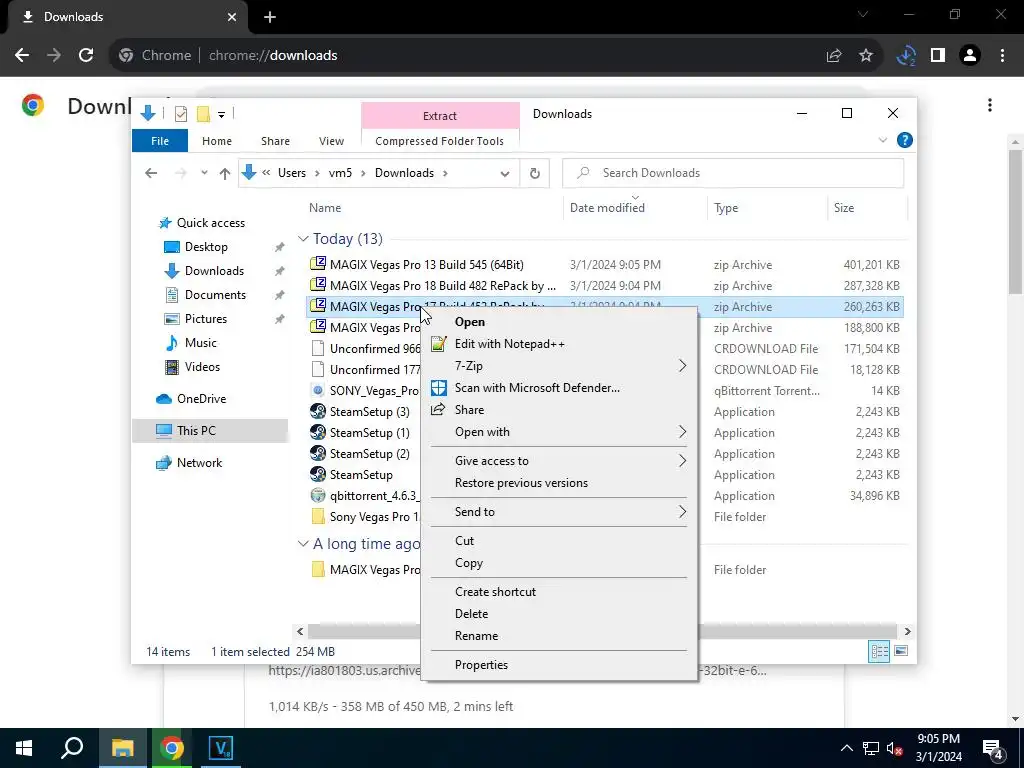The height and width of the screenshot is (768, 1024).
Task: Collapse the A long time ago group
Action: pos(303,544)
